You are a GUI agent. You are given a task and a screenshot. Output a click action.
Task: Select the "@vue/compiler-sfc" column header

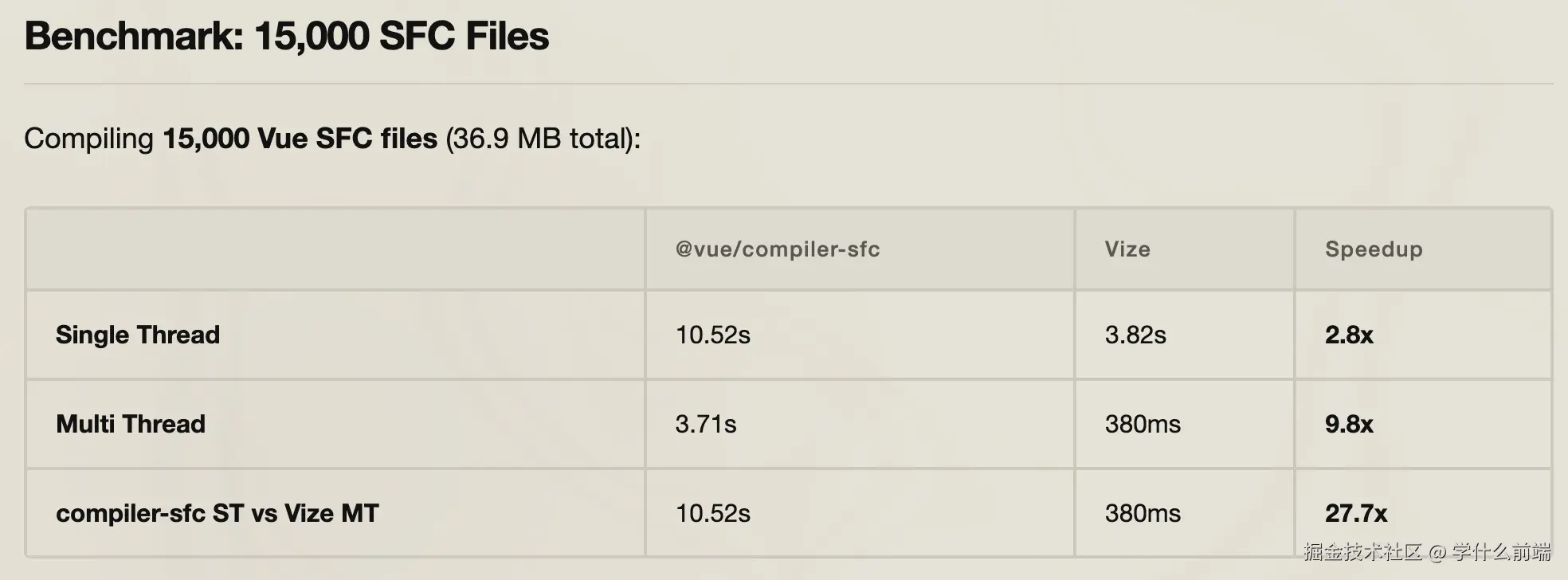pos(778,249)
